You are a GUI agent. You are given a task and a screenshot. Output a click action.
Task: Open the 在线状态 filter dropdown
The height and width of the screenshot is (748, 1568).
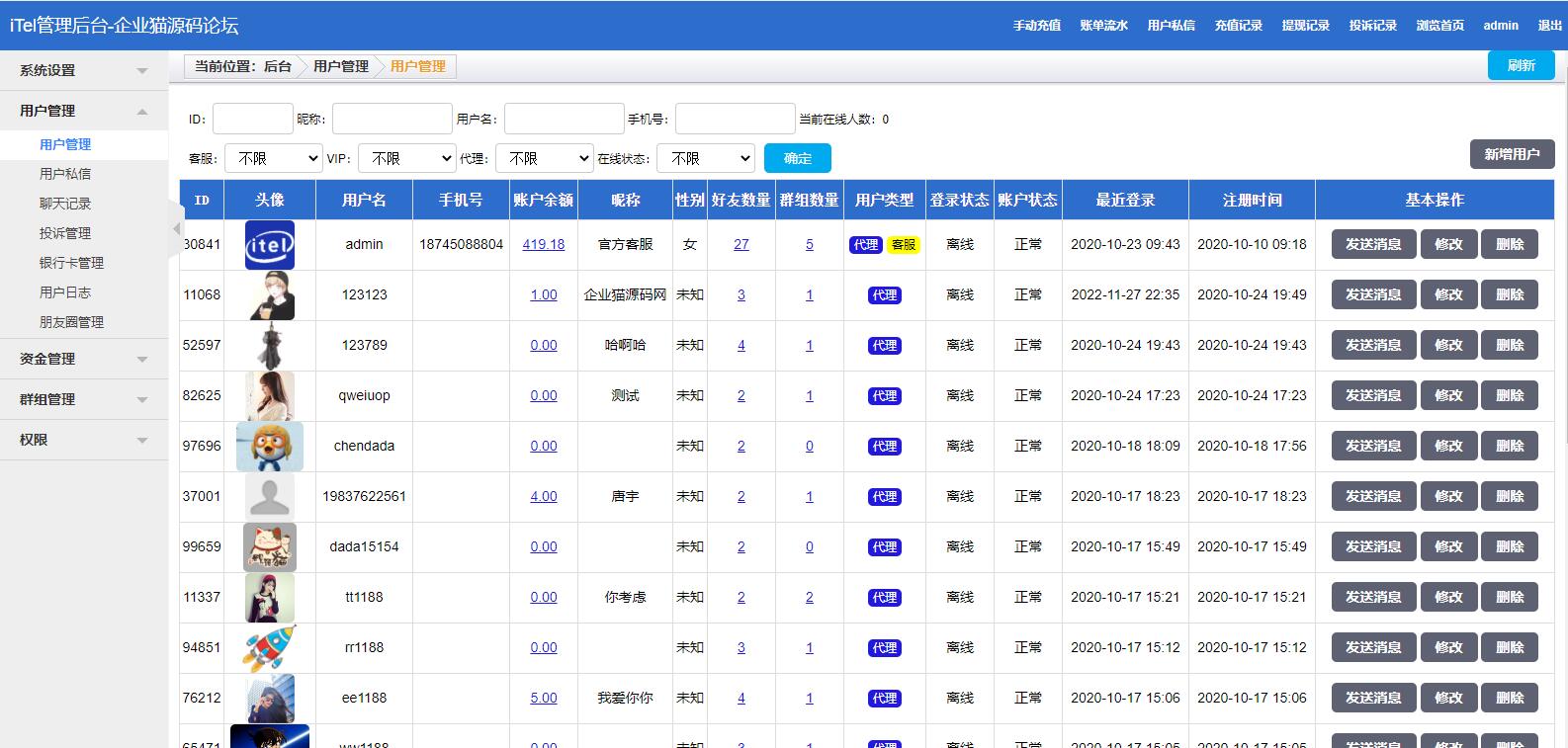705,158
